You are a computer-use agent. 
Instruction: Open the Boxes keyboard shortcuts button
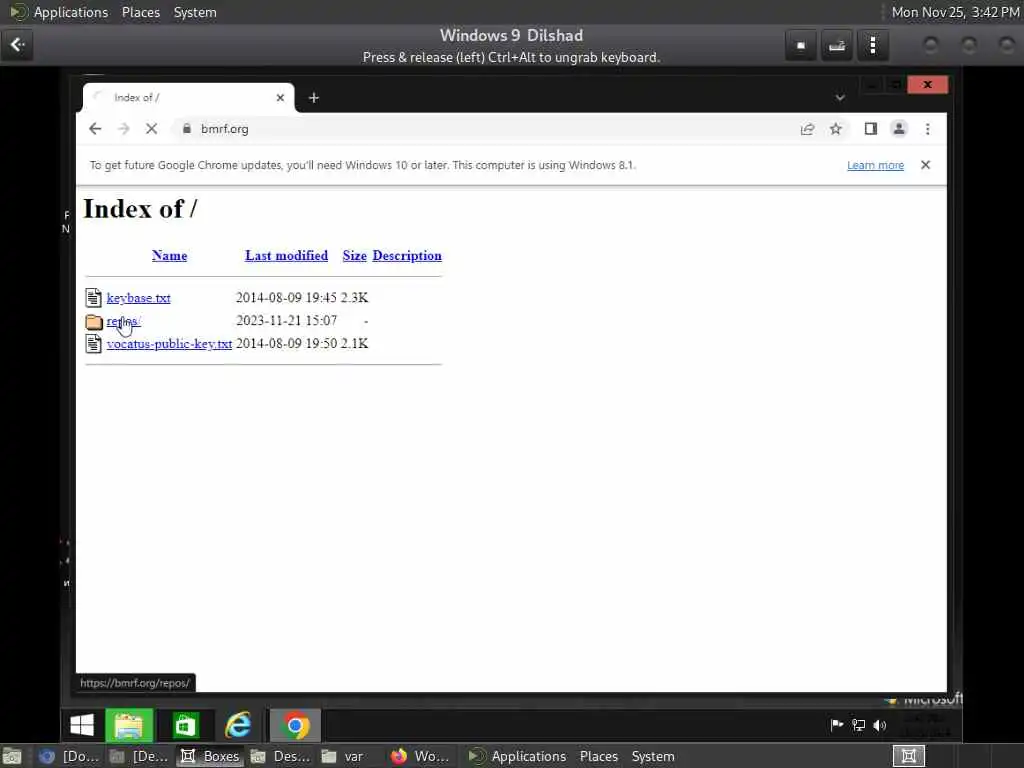pos(837,45)
